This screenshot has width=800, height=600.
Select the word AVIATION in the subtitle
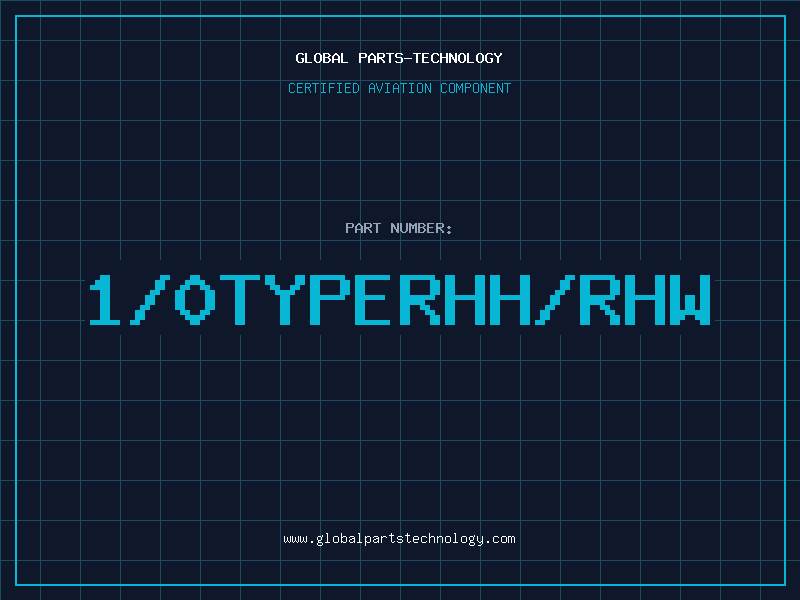click(x=400, y=88)
